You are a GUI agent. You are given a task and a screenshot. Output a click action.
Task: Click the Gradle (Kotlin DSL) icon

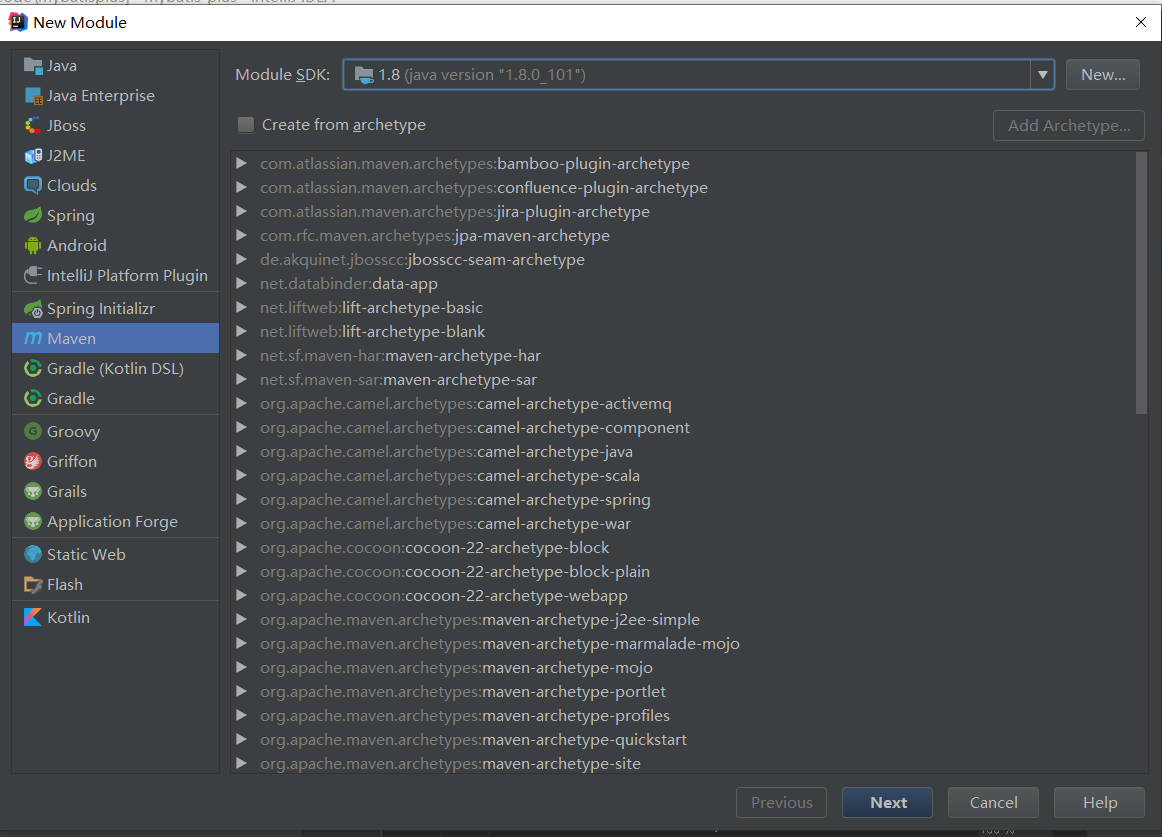[33, 368]
